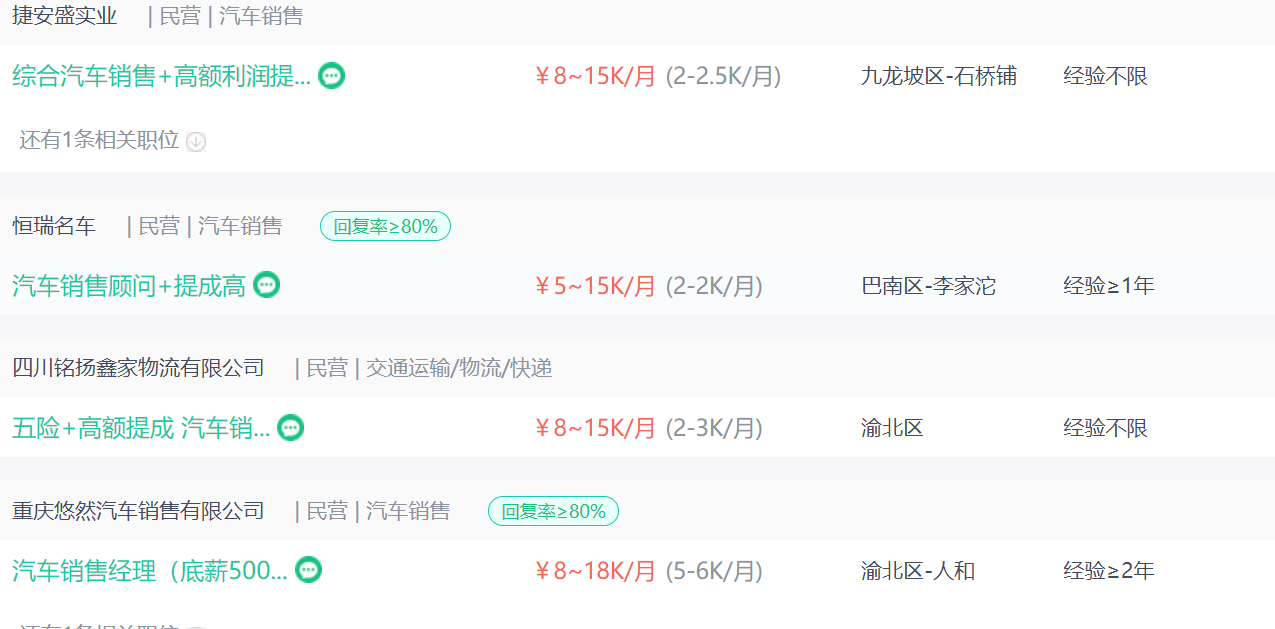1275x629 pixels.
Task: Open chat icon beside 综合汽车销售 job
Action: [x=332, y=75]
